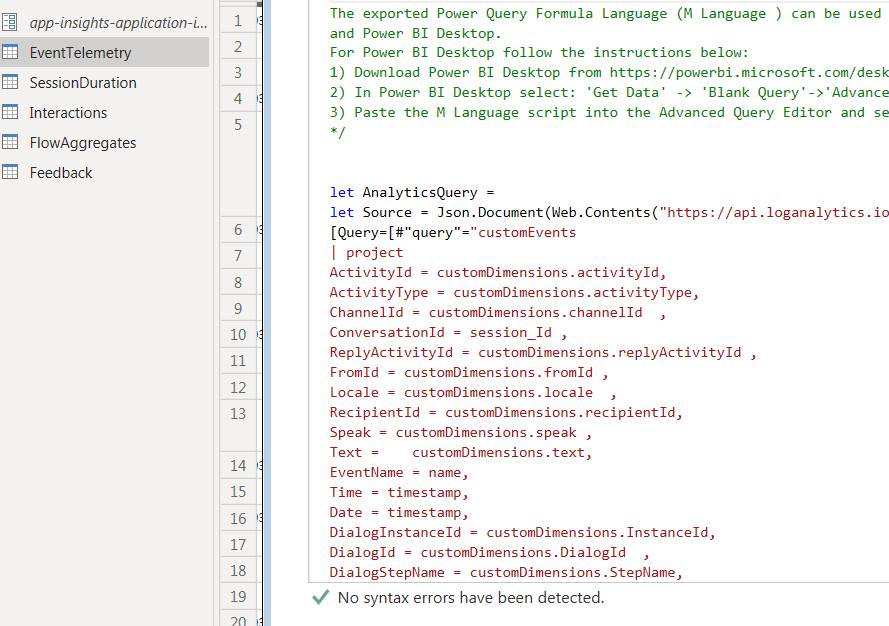
Task: Select row number 10 header
Action: [x=238, y=335]
